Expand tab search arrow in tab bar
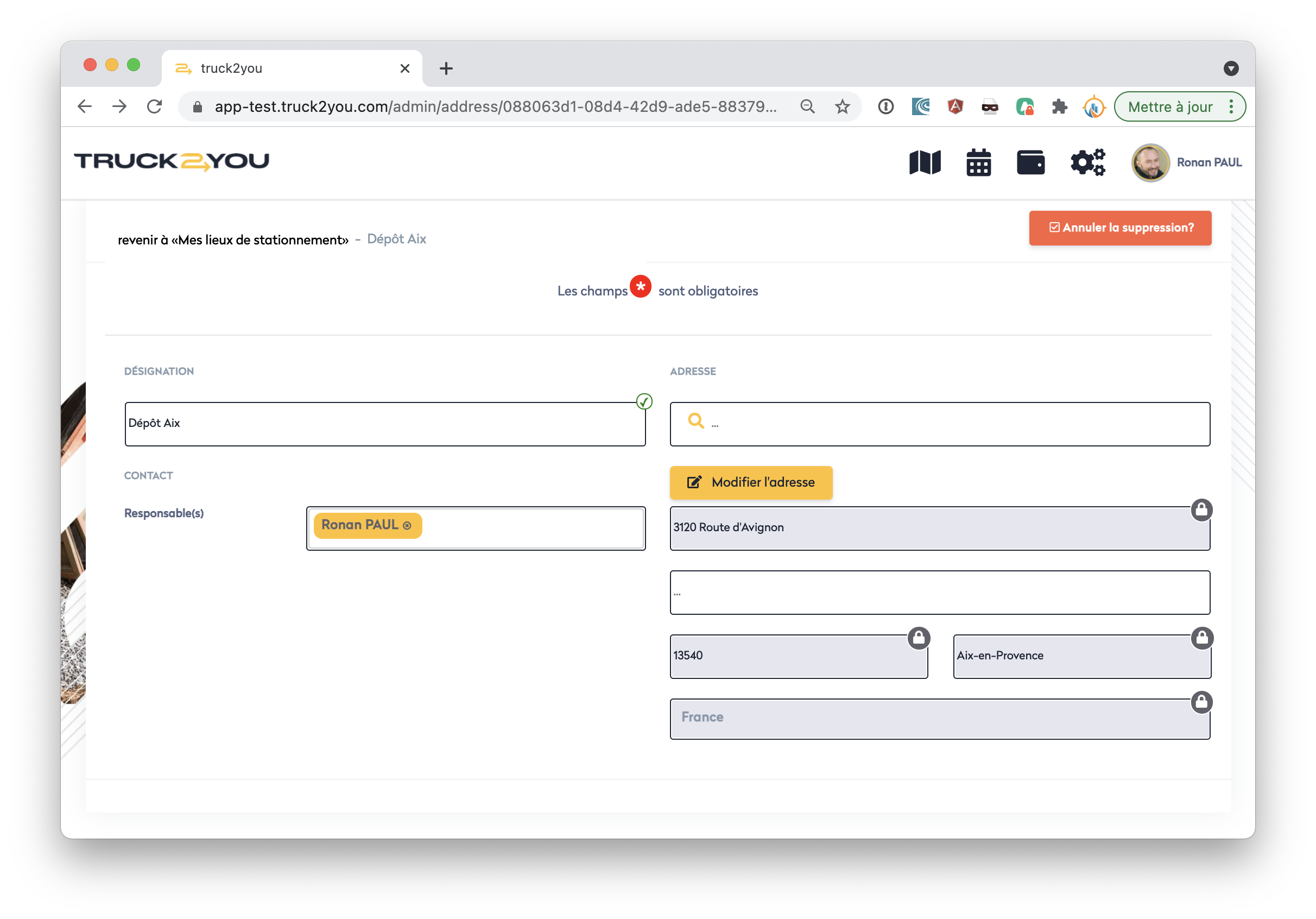Screen dimensions: 1316x919 pyautogui.click(x=1231, y=69)
